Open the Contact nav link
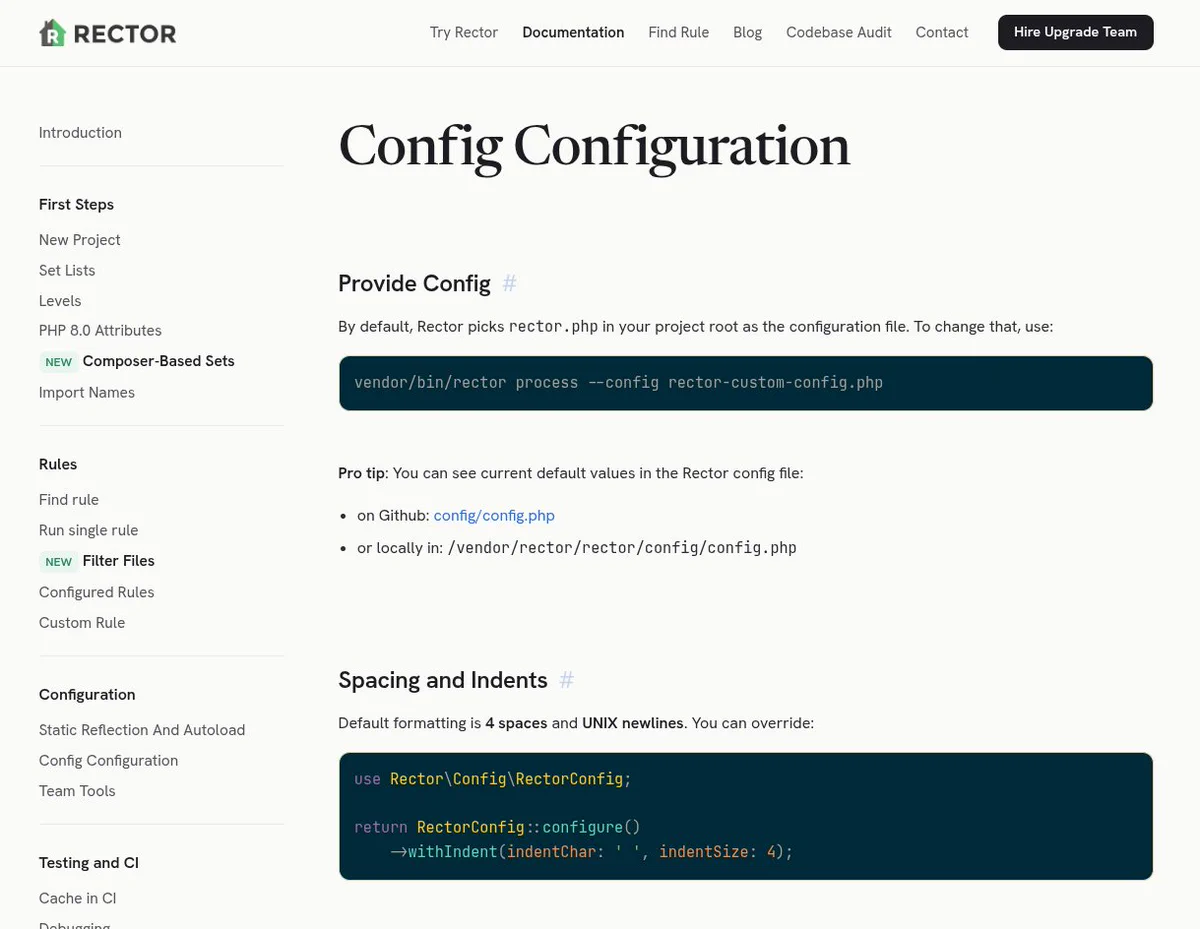Image resolution: width=1200 pixels, height=929 pixels. pyautogui.click(x=942, y=32)
